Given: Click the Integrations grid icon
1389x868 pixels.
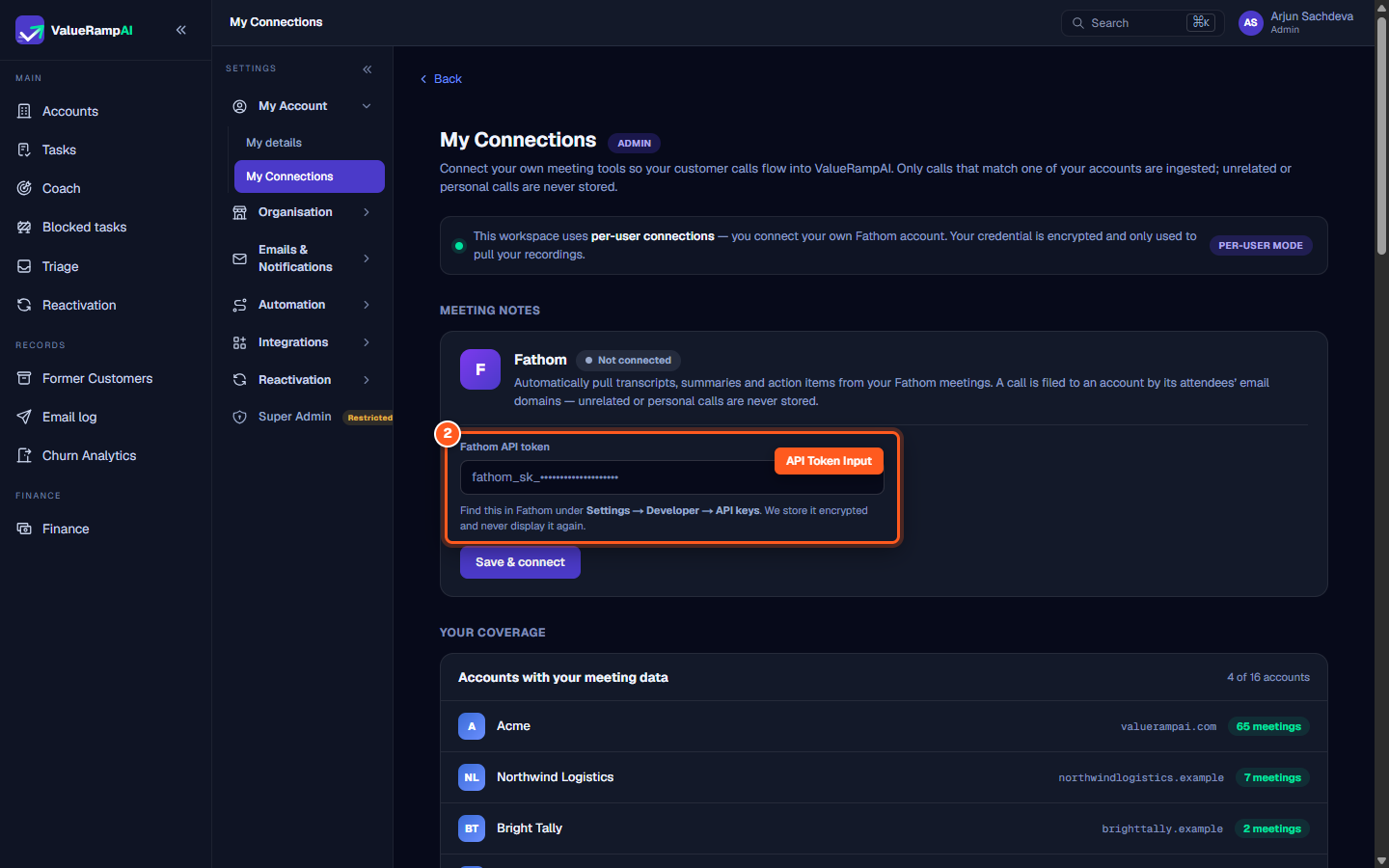Looking at the screenshot, I should point(239,342).
